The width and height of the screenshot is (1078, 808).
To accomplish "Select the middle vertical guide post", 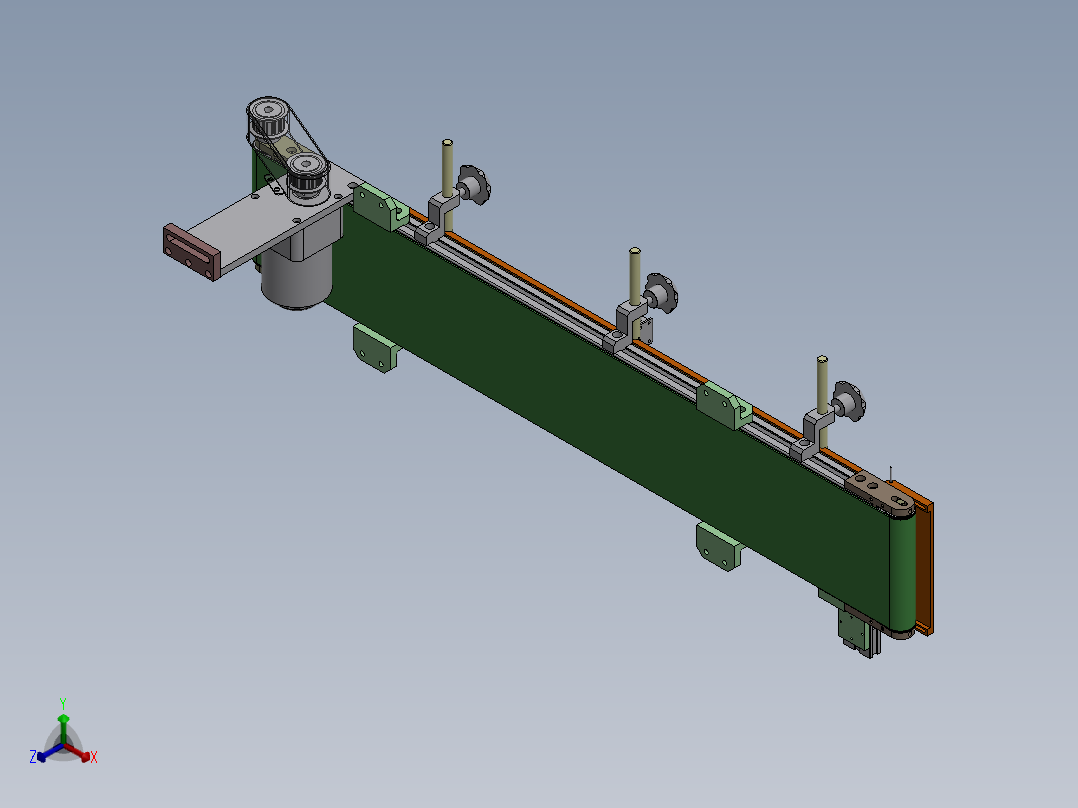I will pyautogui.click(x=635, y=278).
